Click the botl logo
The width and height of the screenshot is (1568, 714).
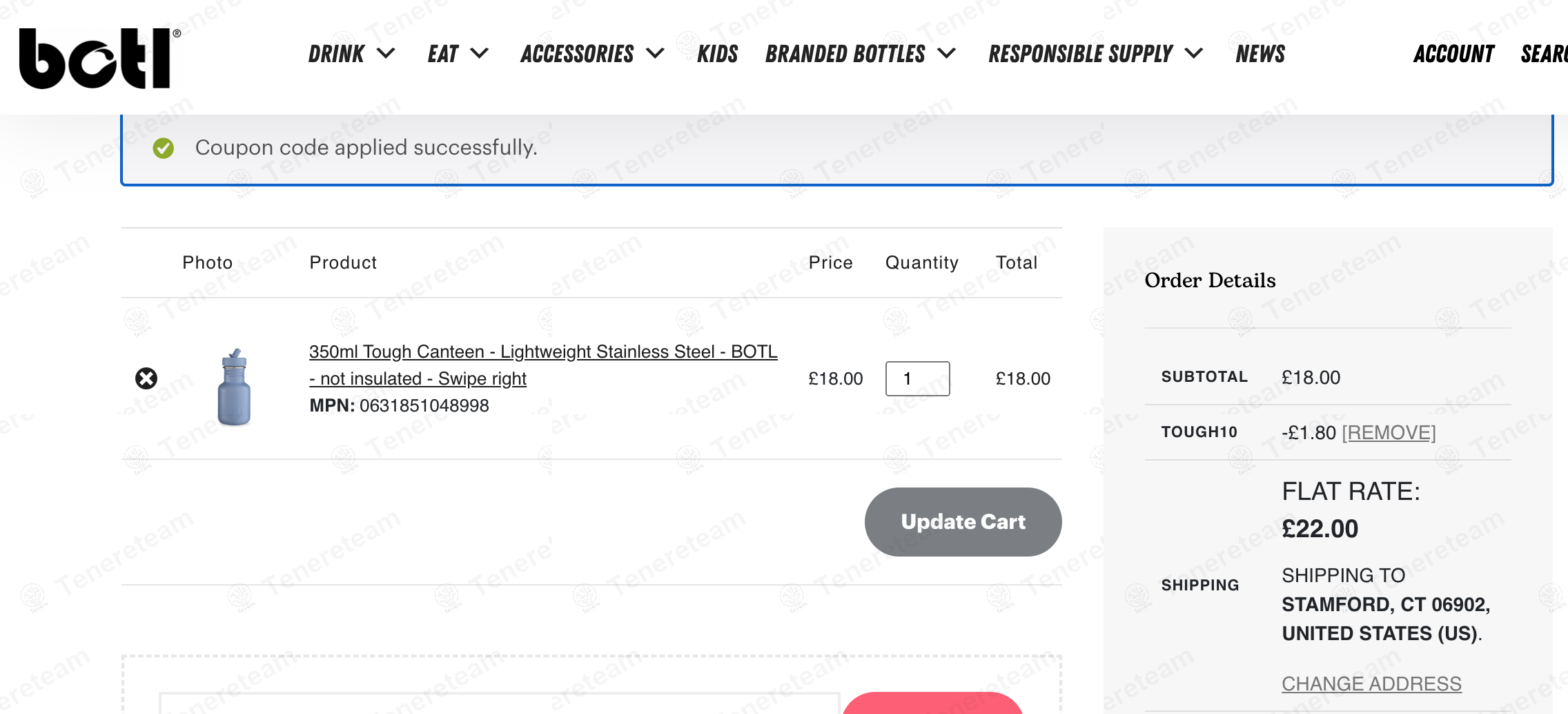(97, 58)
